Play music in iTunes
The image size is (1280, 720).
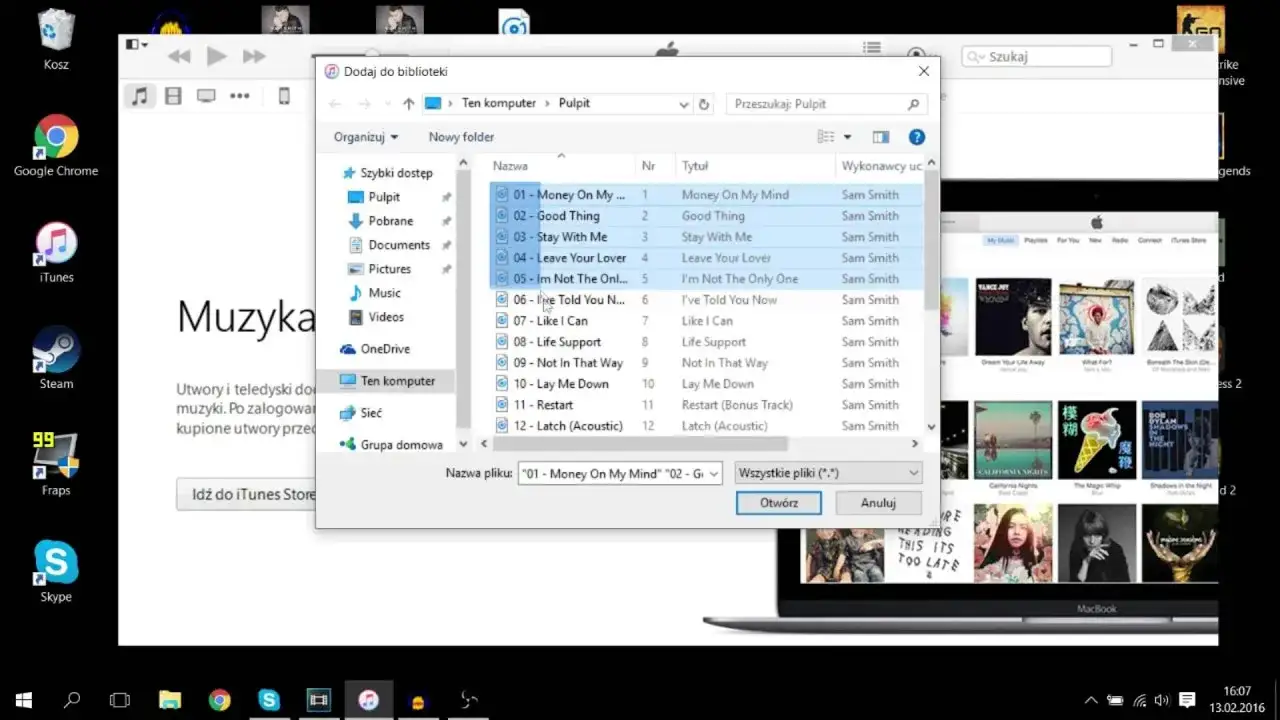216,57
